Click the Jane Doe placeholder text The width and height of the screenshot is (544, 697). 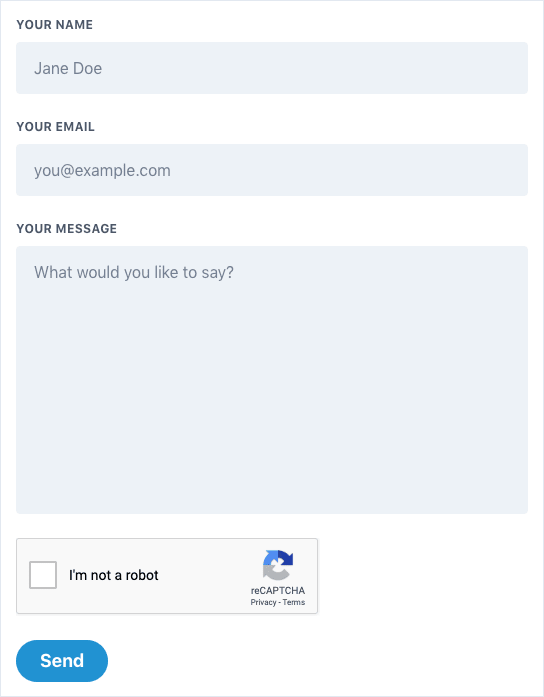click(68, 68)
